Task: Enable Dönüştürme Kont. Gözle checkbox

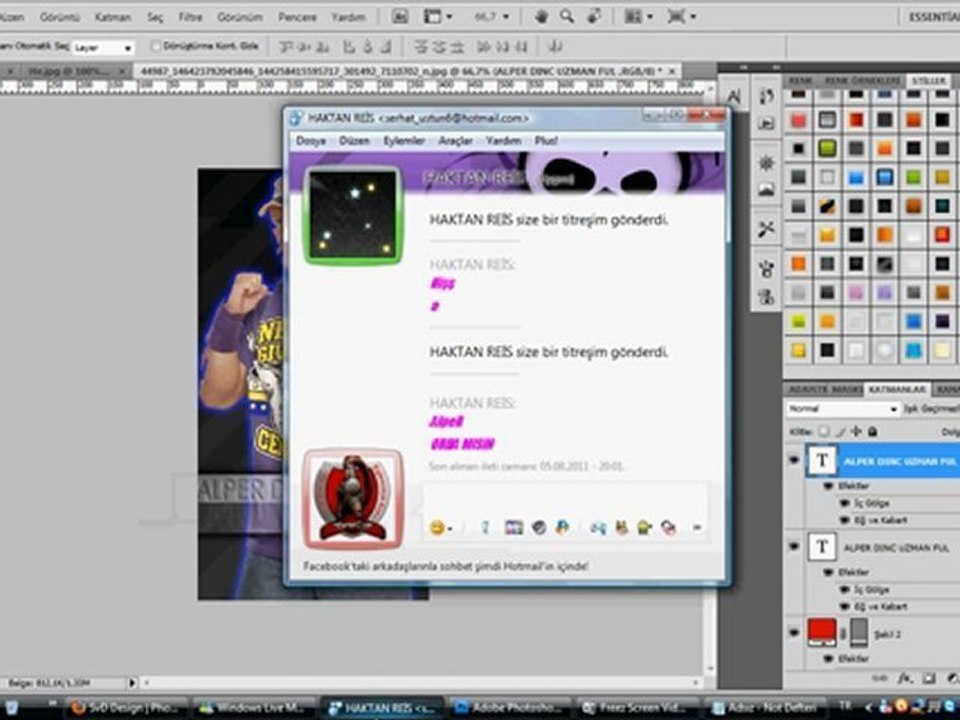Action: [x=156, y=46]
